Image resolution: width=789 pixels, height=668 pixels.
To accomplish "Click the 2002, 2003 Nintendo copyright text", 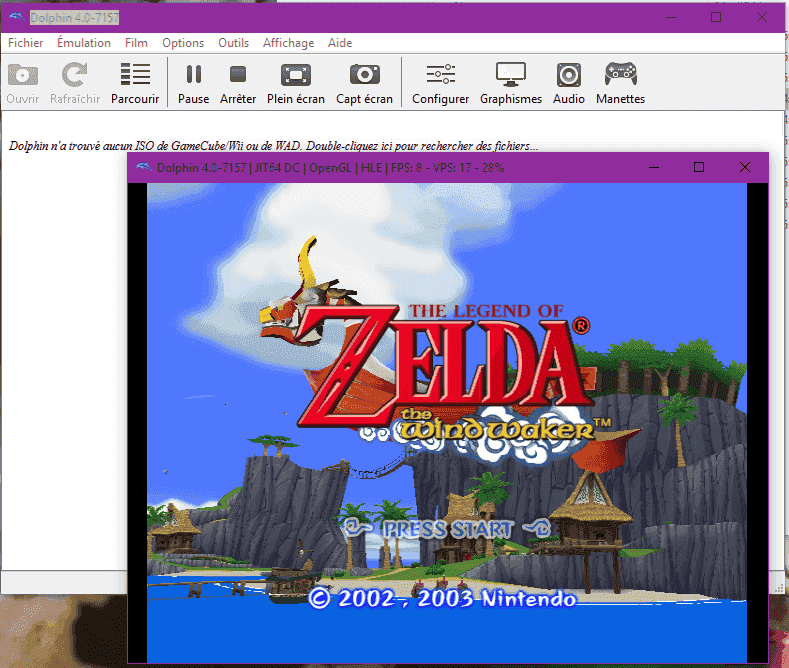I will pyautogui.click(x=442, y=599).
